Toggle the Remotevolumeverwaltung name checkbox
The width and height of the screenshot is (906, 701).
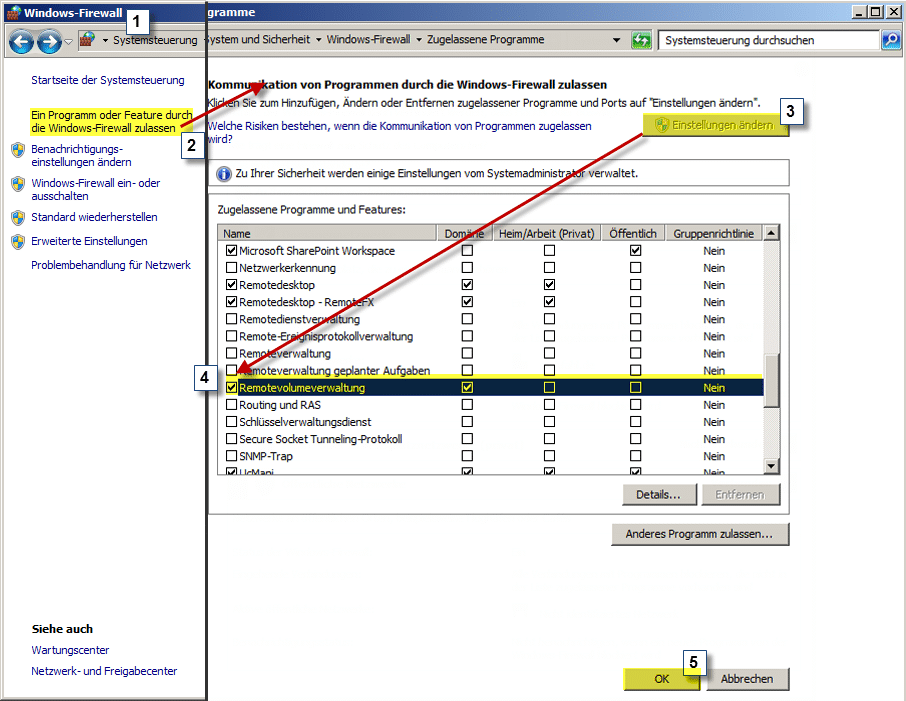pos(232,388)
